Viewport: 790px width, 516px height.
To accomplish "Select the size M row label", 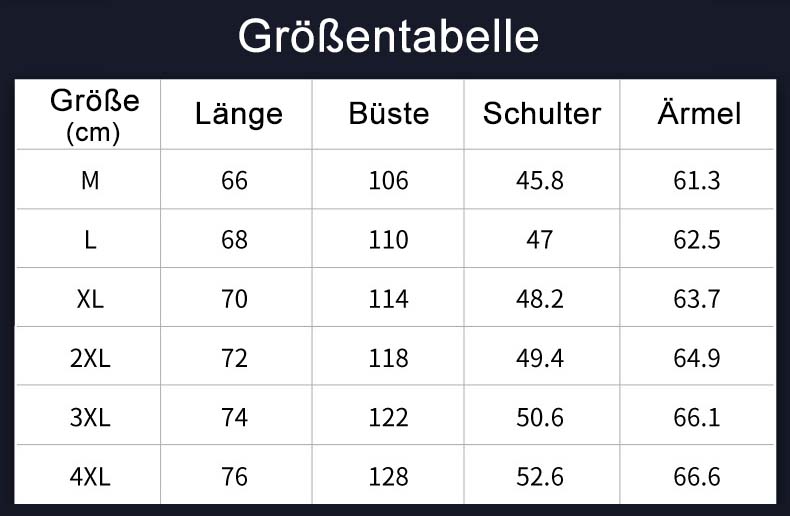I will tap(90, 180).
